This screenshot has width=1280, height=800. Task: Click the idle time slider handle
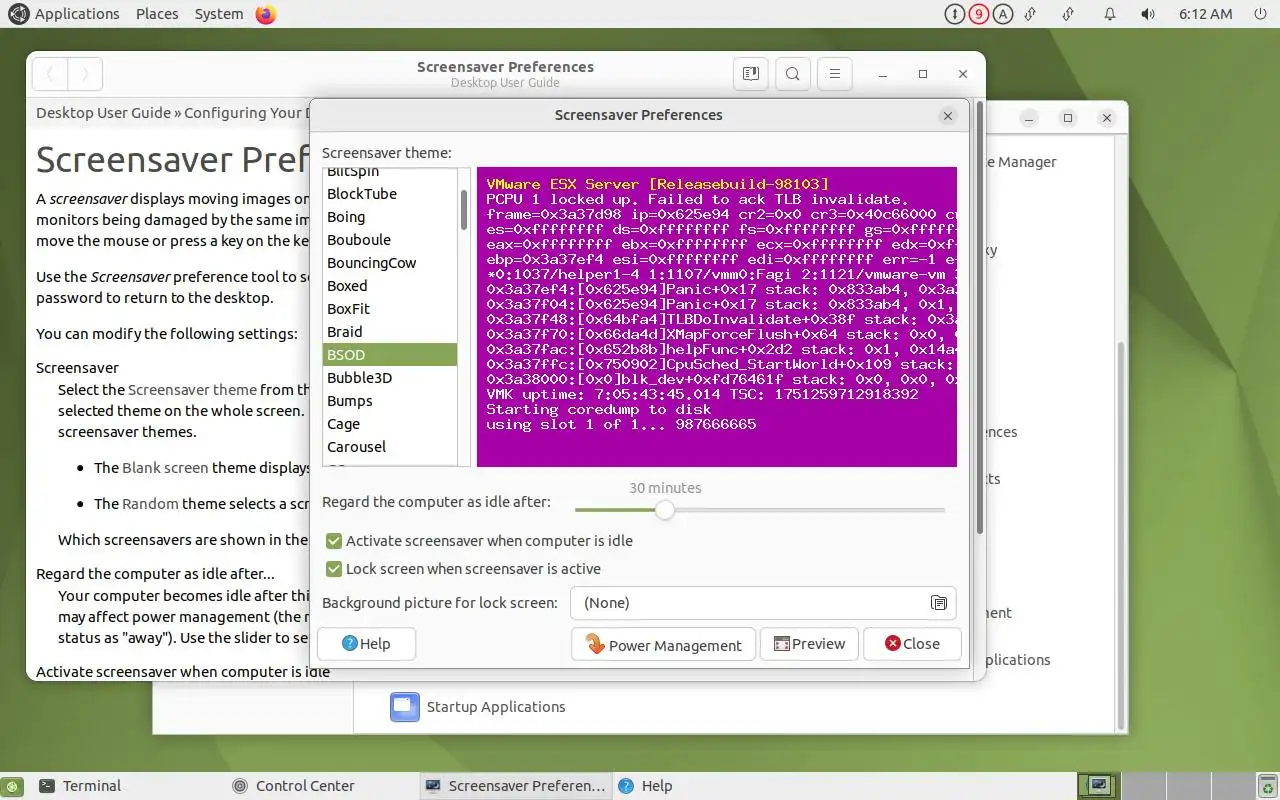pyautogui.click(x=665, y=510)
